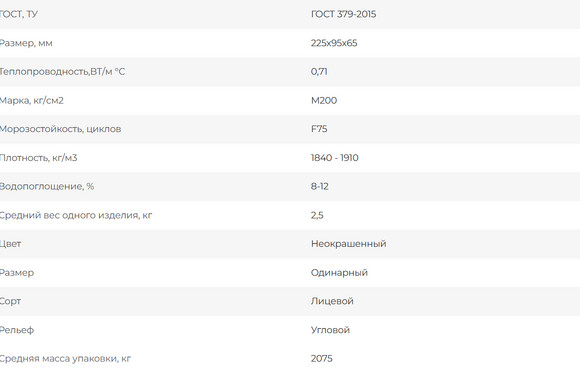Select the Размер, мм label
This screenshot has height=370, width=580.
pyautogui.click(x=26, y=43)
